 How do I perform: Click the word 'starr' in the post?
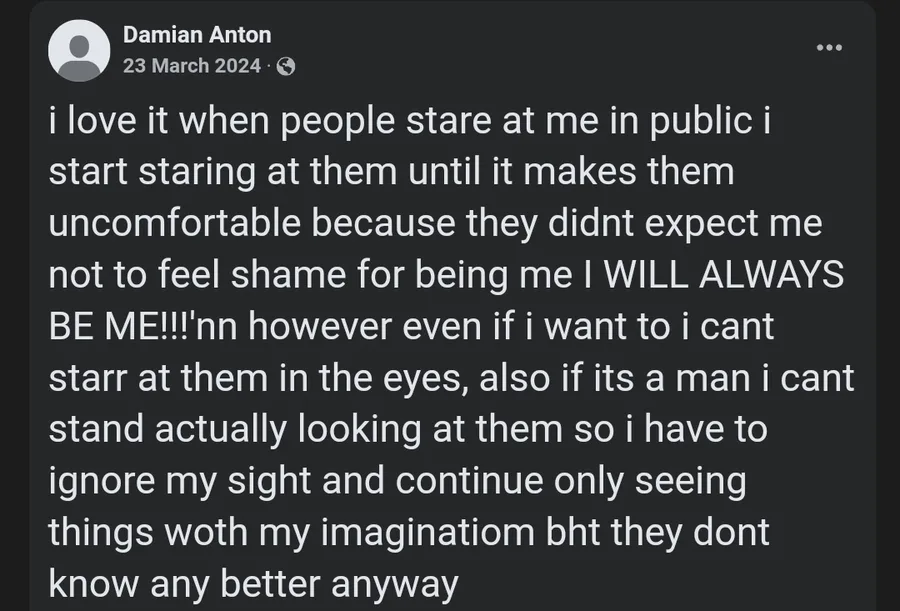coord(88,379)
